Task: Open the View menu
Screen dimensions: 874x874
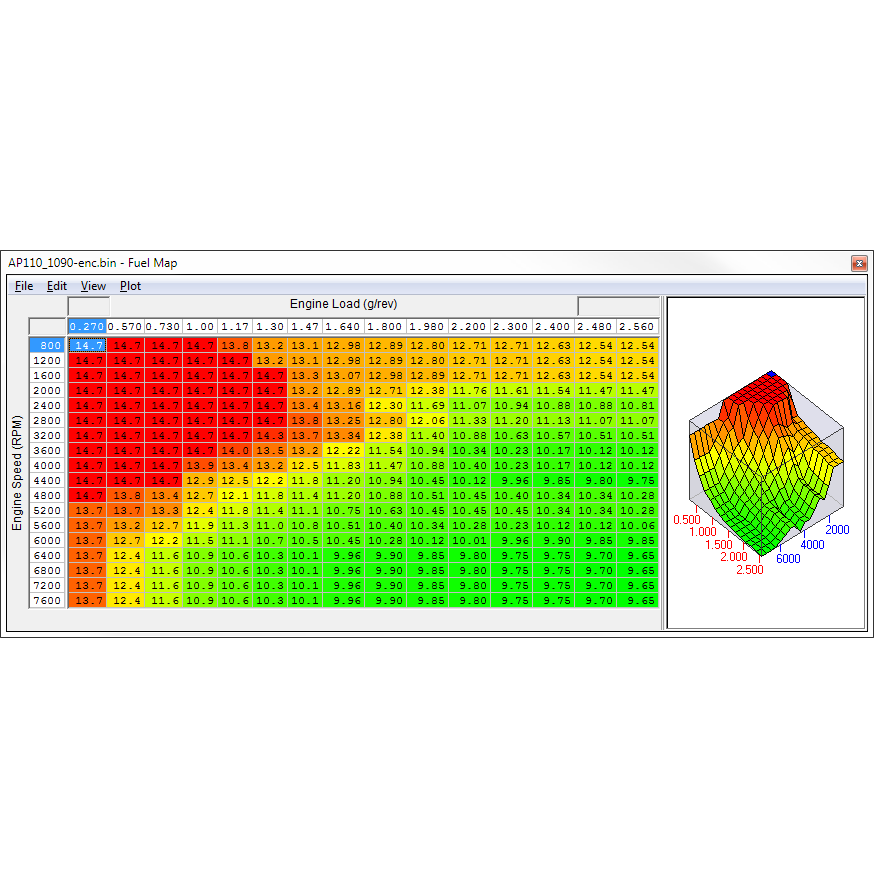Action: pos(93,286)
